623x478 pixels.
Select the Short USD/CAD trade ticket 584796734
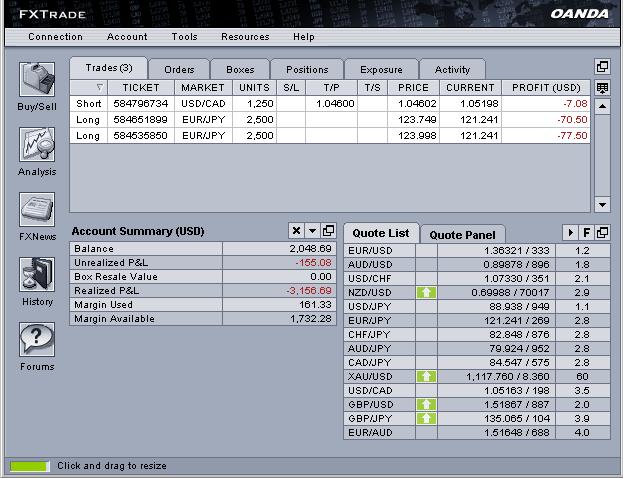click(330, 104)
